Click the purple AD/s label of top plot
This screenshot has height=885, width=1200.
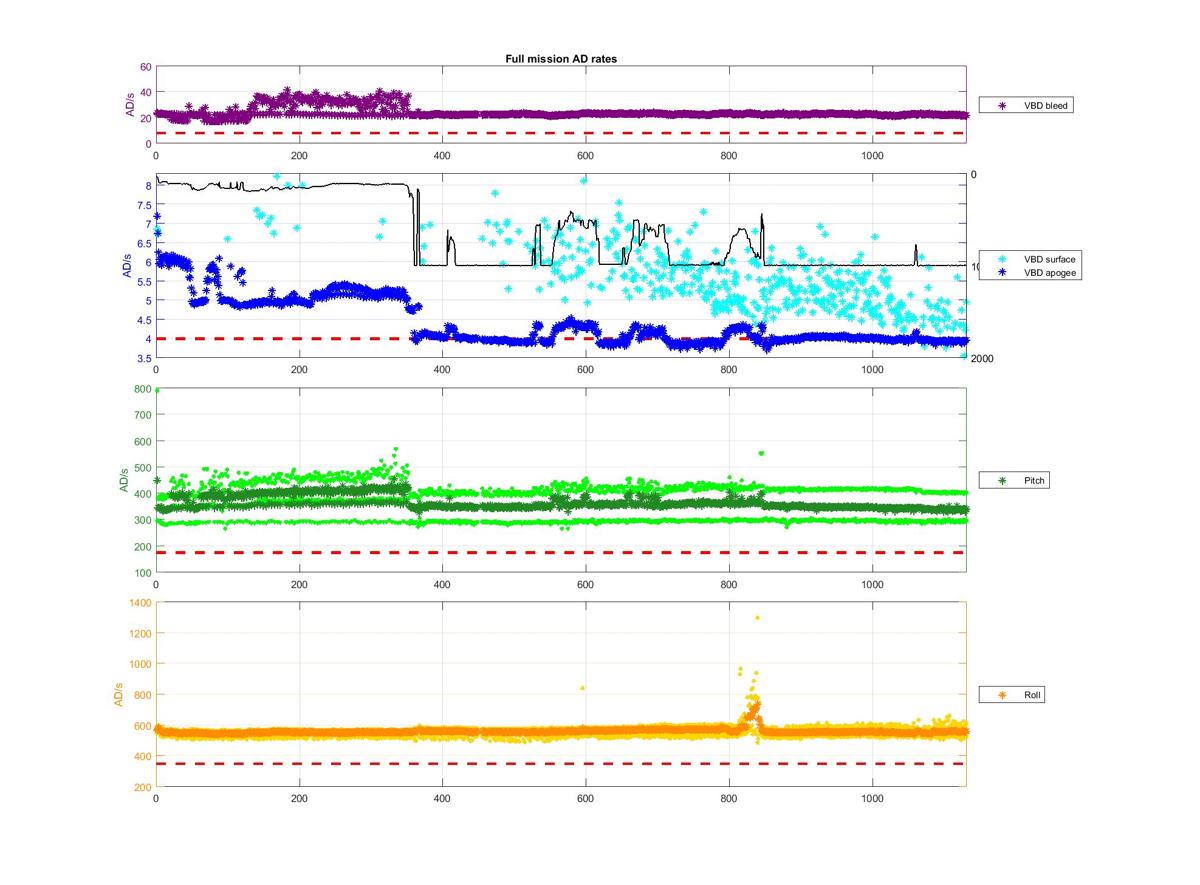(130, 105)
